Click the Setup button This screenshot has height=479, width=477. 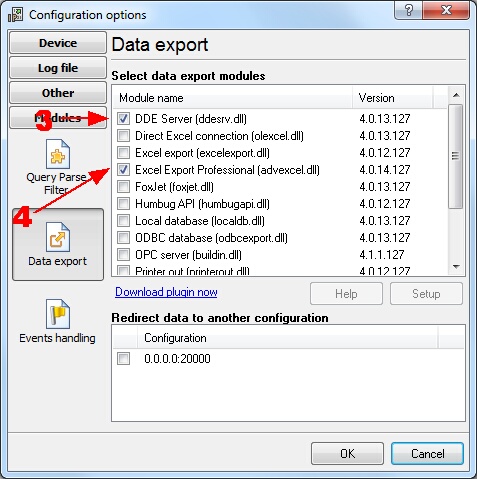426,294
